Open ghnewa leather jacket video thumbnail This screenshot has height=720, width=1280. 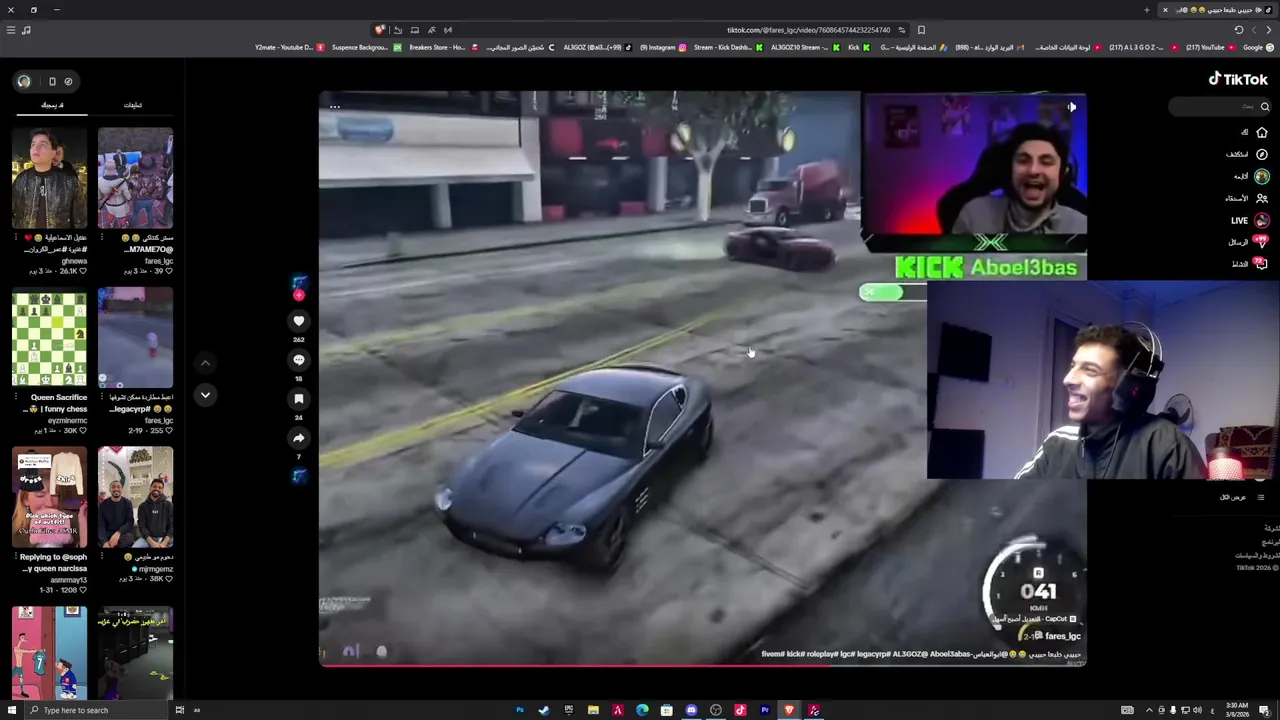point(49,178)
